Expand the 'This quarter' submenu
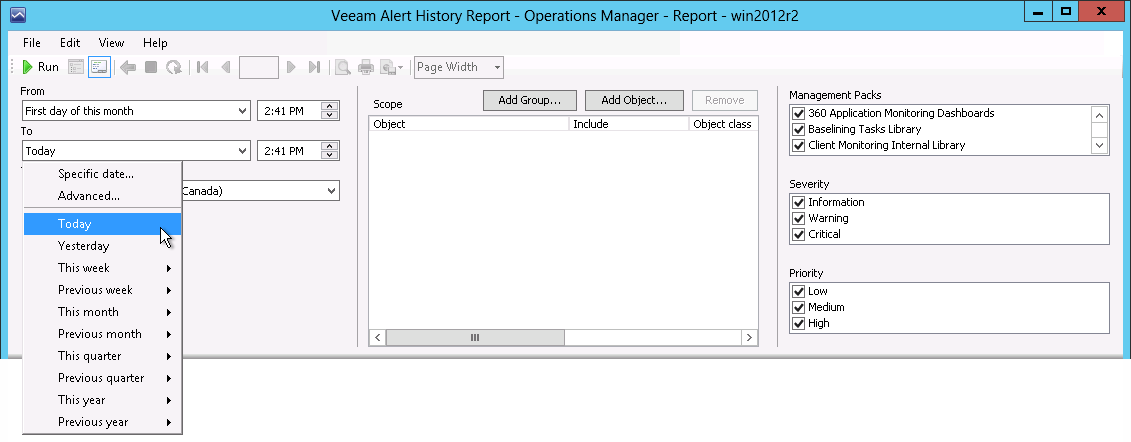 point(102,355)
